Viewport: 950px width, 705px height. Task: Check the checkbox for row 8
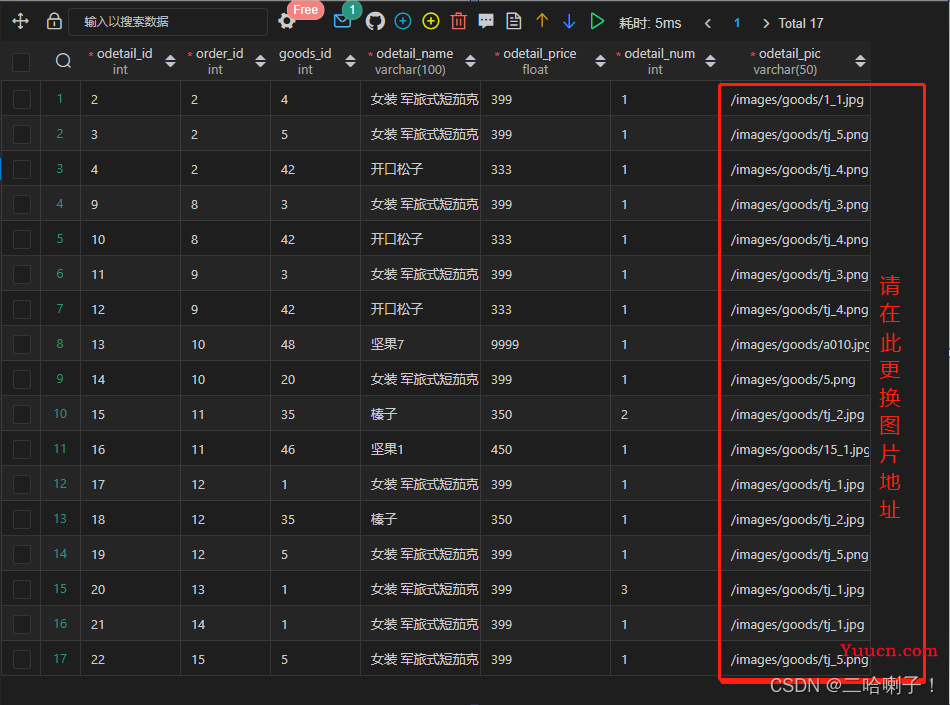tap(22, 345)
